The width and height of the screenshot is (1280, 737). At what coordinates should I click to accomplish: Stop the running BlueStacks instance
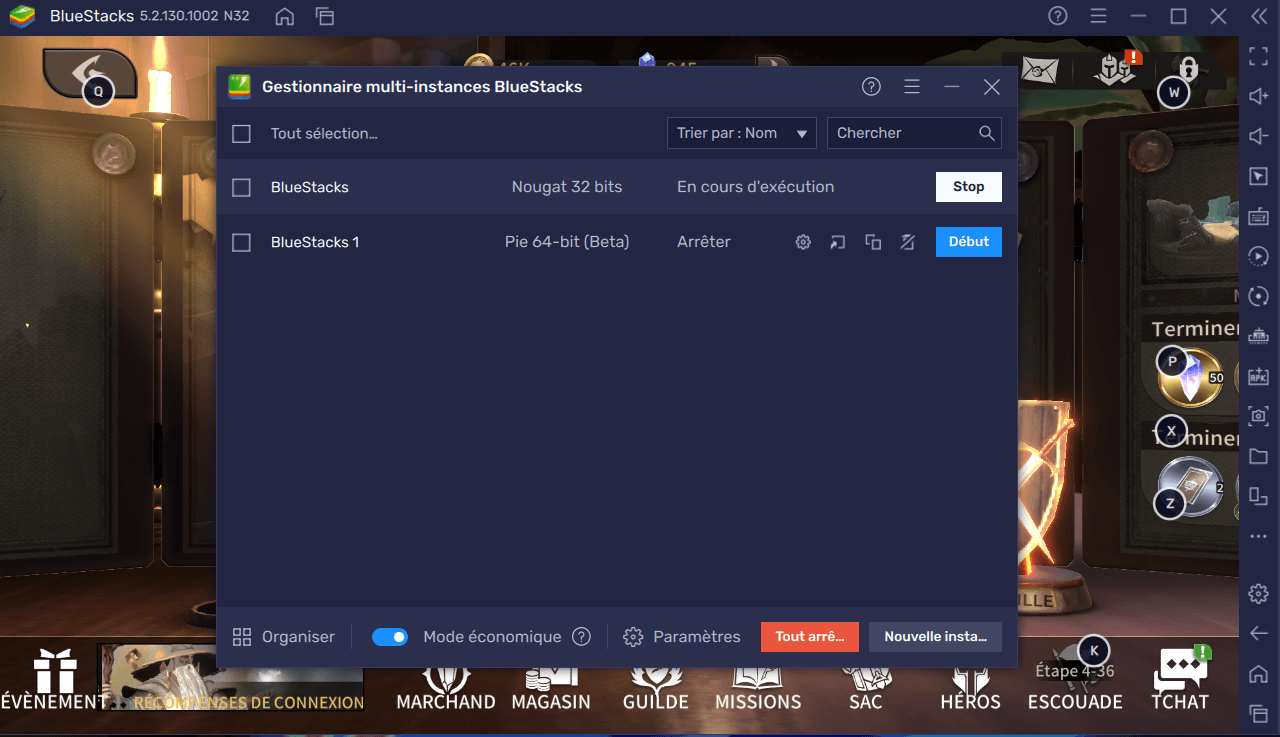968,187
